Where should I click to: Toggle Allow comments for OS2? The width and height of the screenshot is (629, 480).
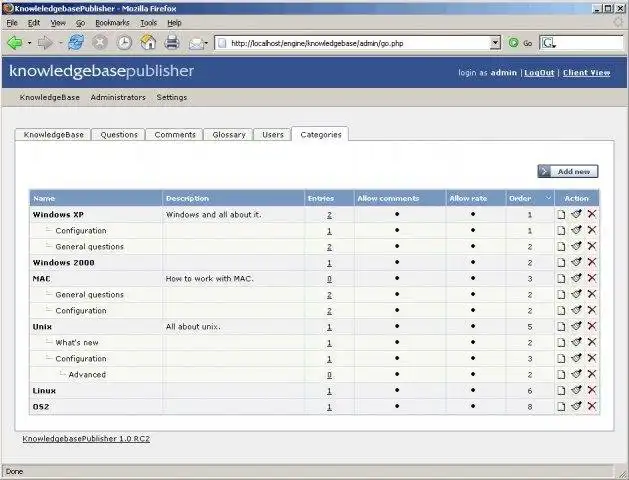click(397, 406)
